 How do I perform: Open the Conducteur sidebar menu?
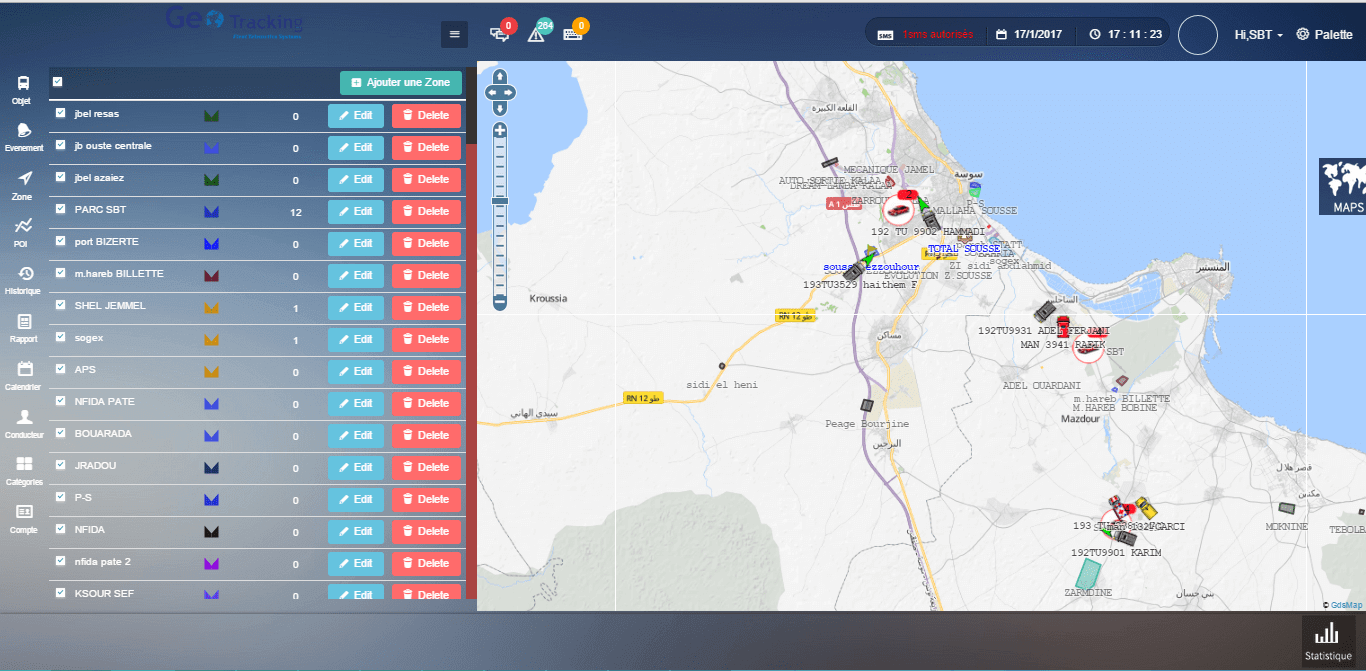point(24,422)
